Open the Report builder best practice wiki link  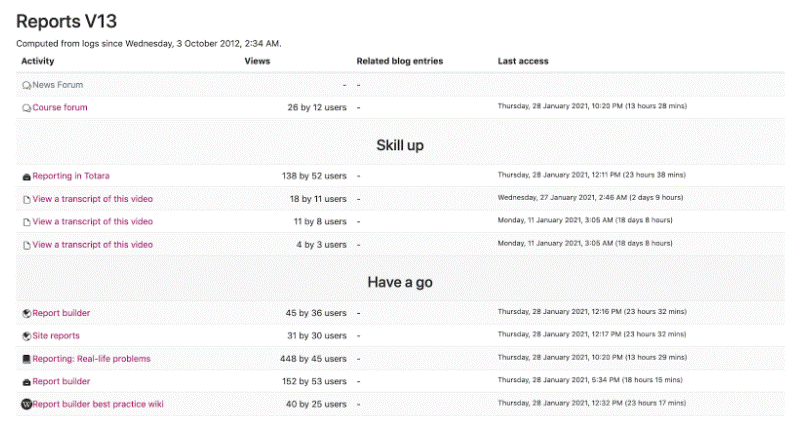tap(98, 404)
